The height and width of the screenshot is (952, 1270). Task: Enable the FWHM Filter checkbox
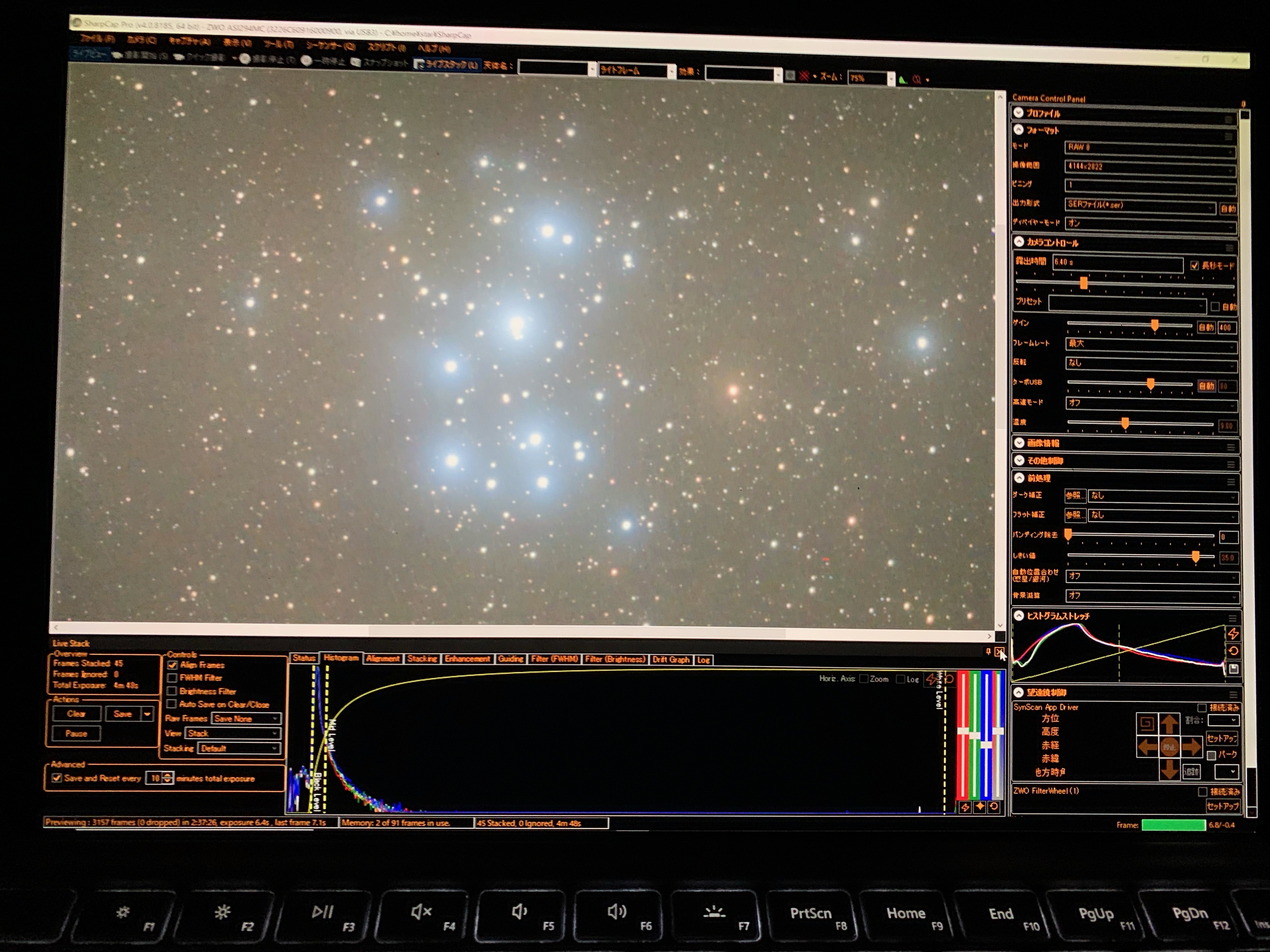click(172, 678)
